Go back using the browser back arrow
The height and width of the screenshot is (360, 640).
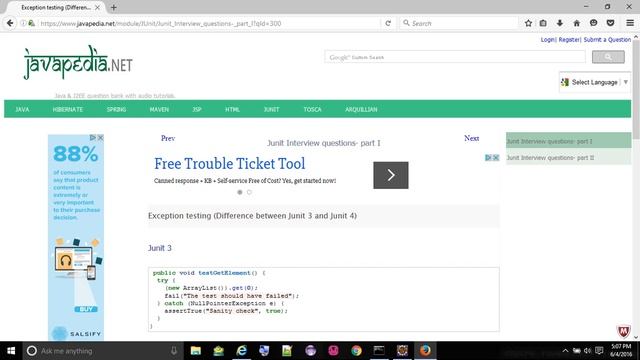(10, 23)
